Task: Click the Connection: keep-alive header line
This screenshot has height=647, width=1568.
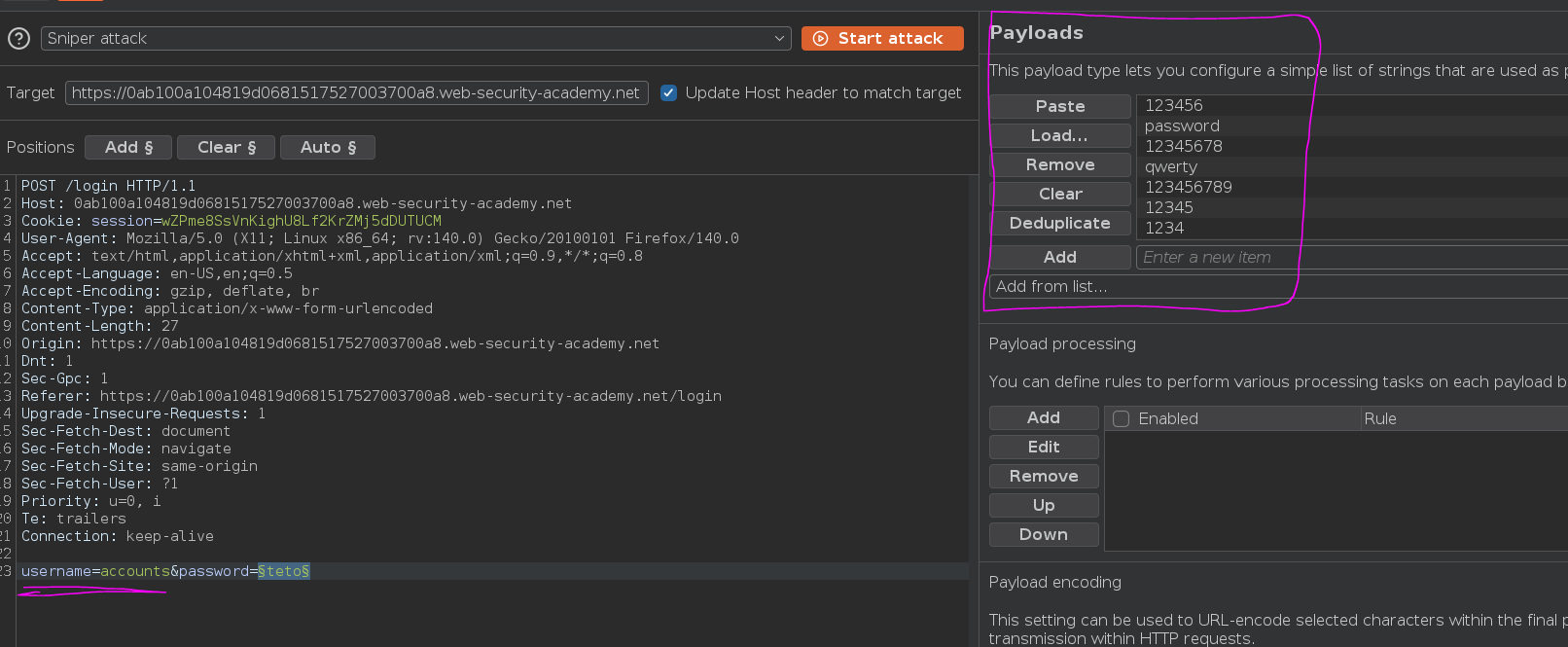Action: click(118, 536)
